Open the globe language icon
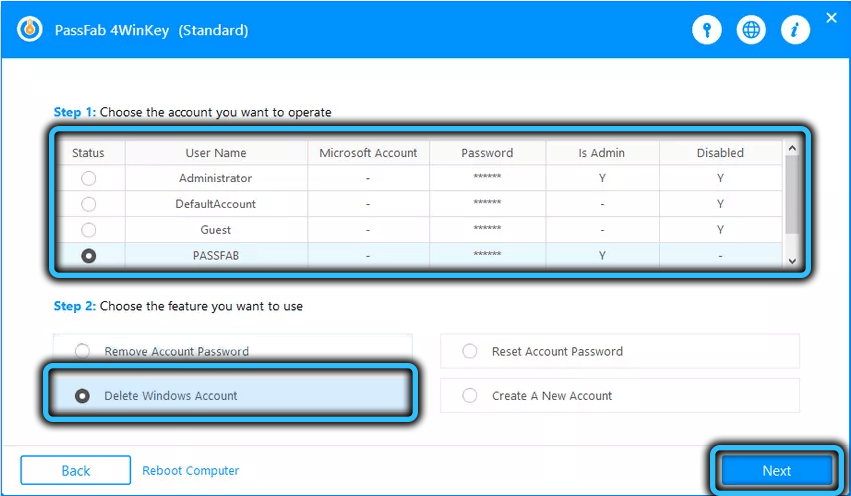851x496 pixels. [x=751, y=30]
